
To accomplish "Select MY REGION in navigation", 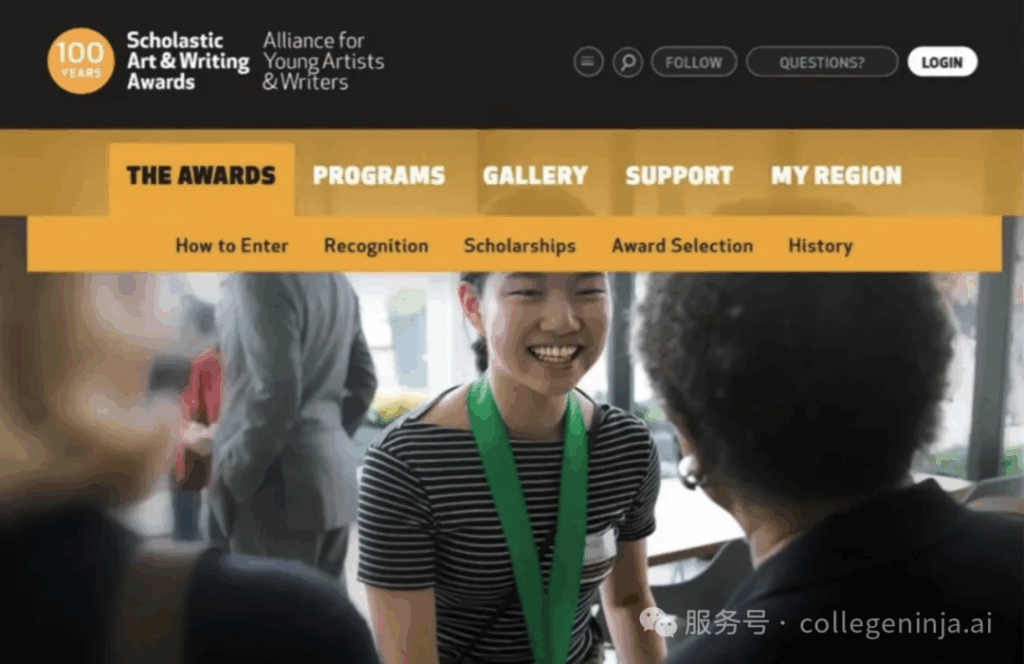I will 836,176.
